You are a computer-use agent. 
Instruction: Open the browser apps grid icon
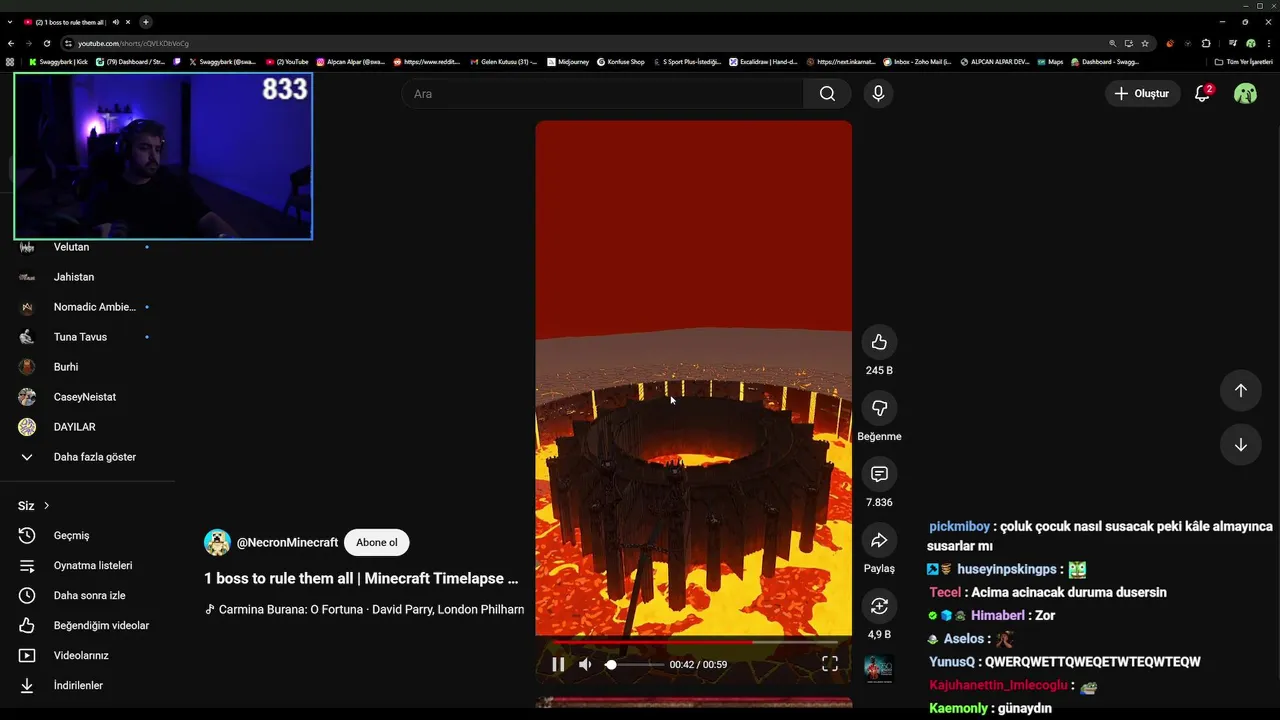point(11,62)
